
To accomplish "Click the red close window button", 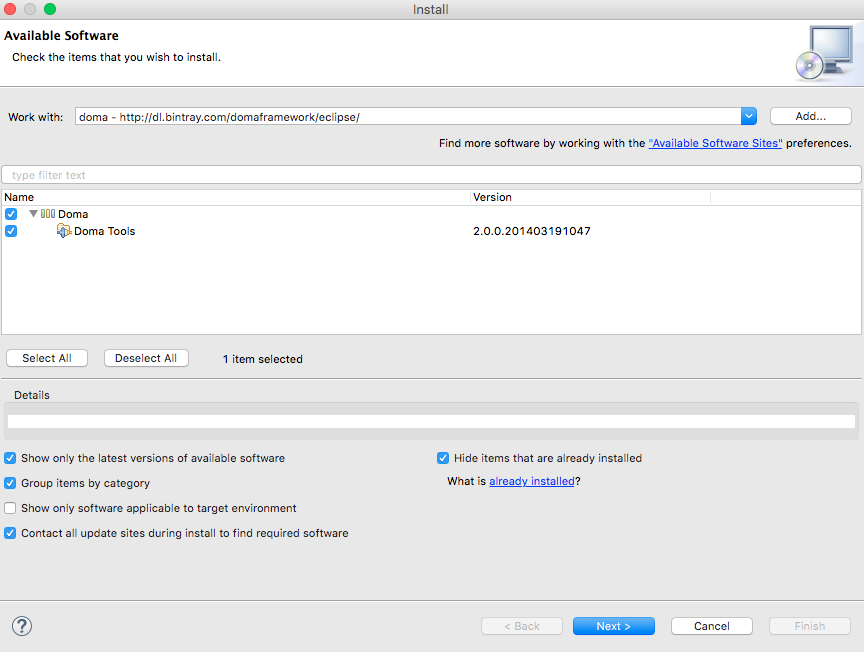I will pos(10,9).
